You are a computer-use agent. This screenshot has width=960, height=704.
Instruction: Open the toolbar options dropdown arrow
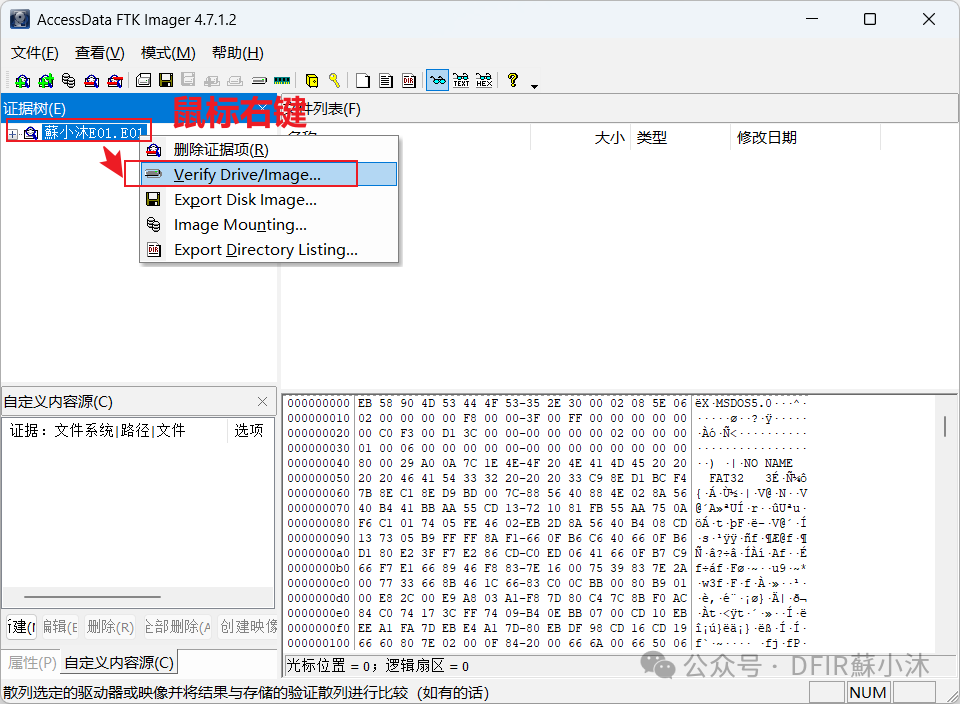[534, 86]
